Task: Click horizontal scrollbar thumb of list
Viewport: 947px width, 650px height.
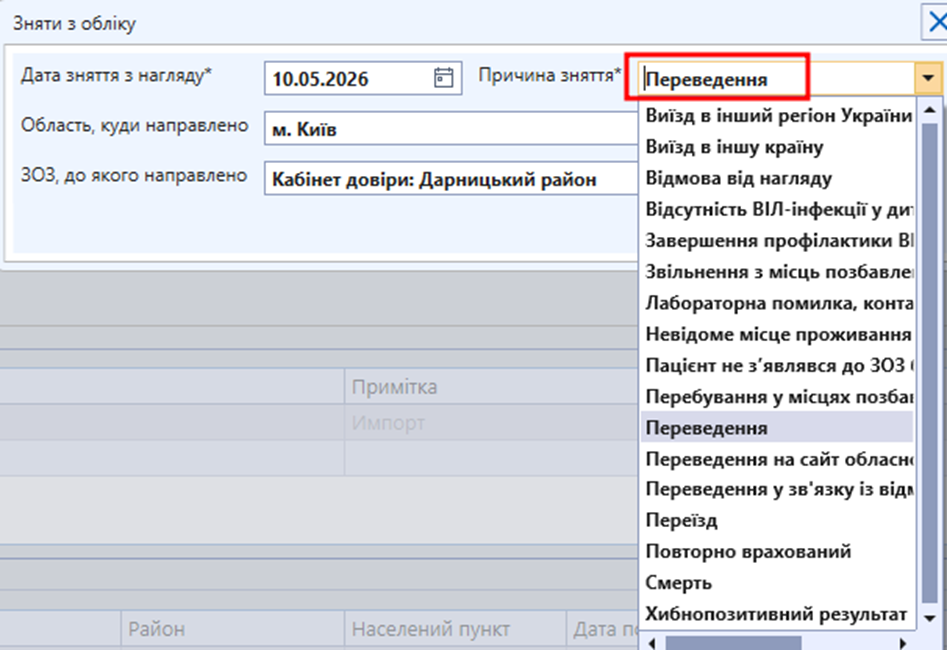Action: (733, 643)
